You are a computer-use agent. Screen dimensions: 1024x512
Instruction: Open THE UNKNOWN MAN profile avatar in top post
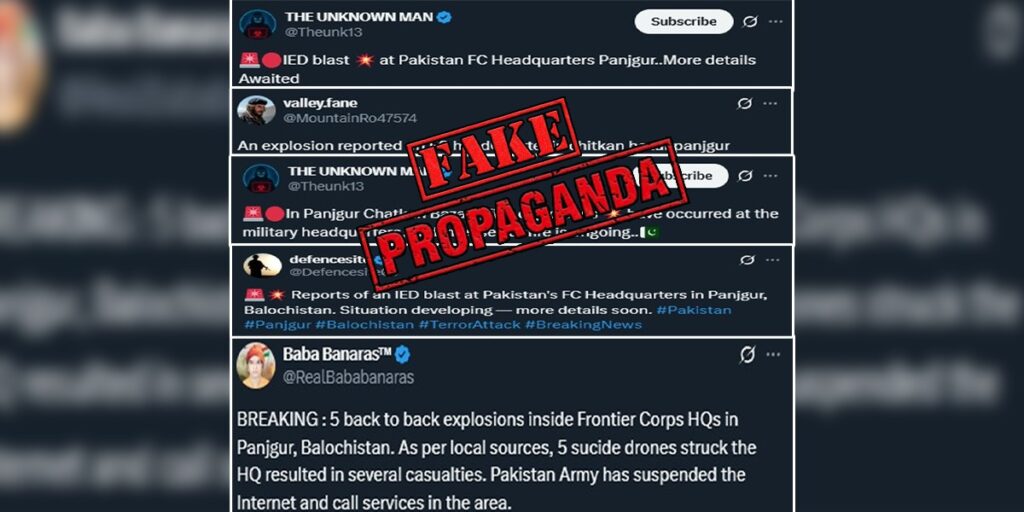click(258, 25)
